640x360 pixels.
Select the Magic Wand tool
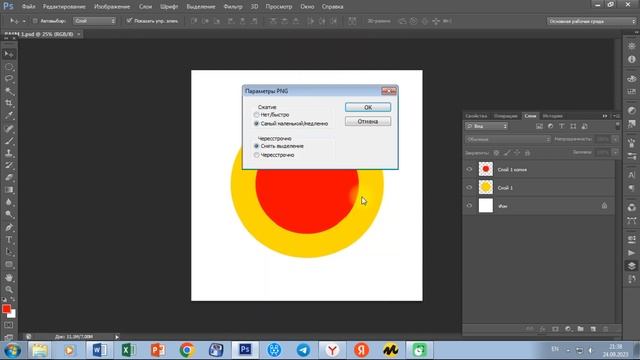tap(9, 91)
